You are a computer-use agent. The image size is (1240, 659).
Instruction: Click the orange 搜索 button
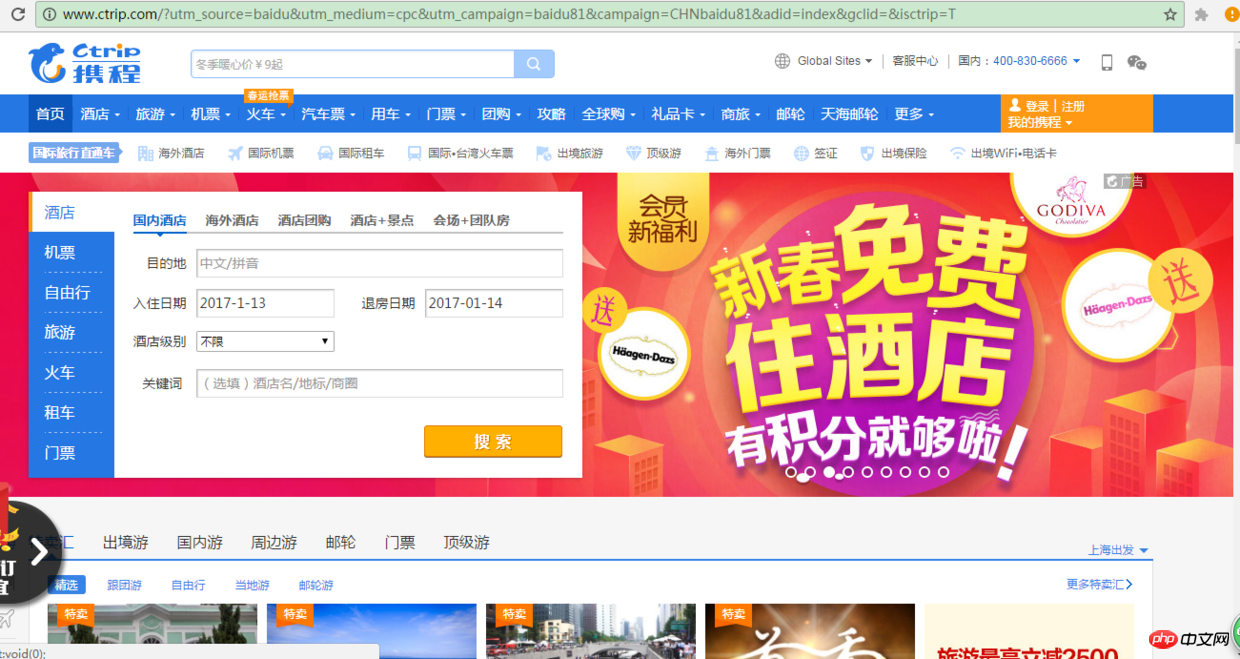coord(493,441)
